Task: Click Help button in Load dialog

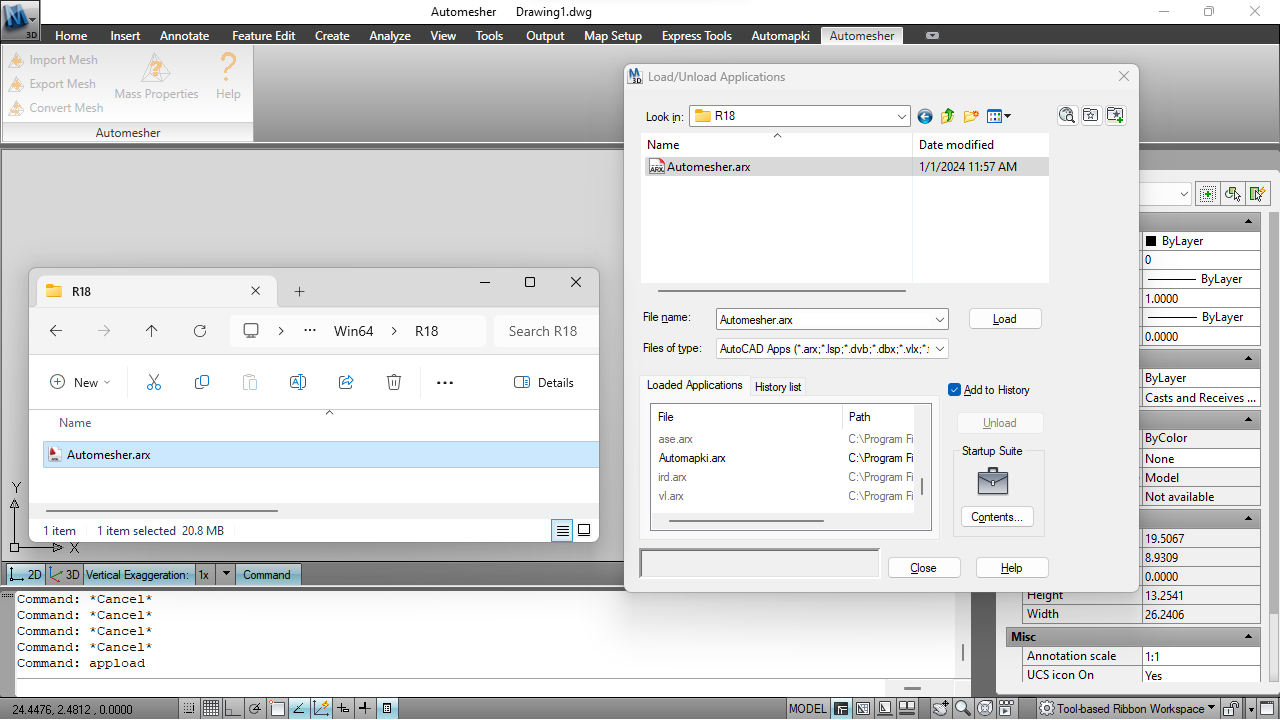Action: pos(1012,568)
